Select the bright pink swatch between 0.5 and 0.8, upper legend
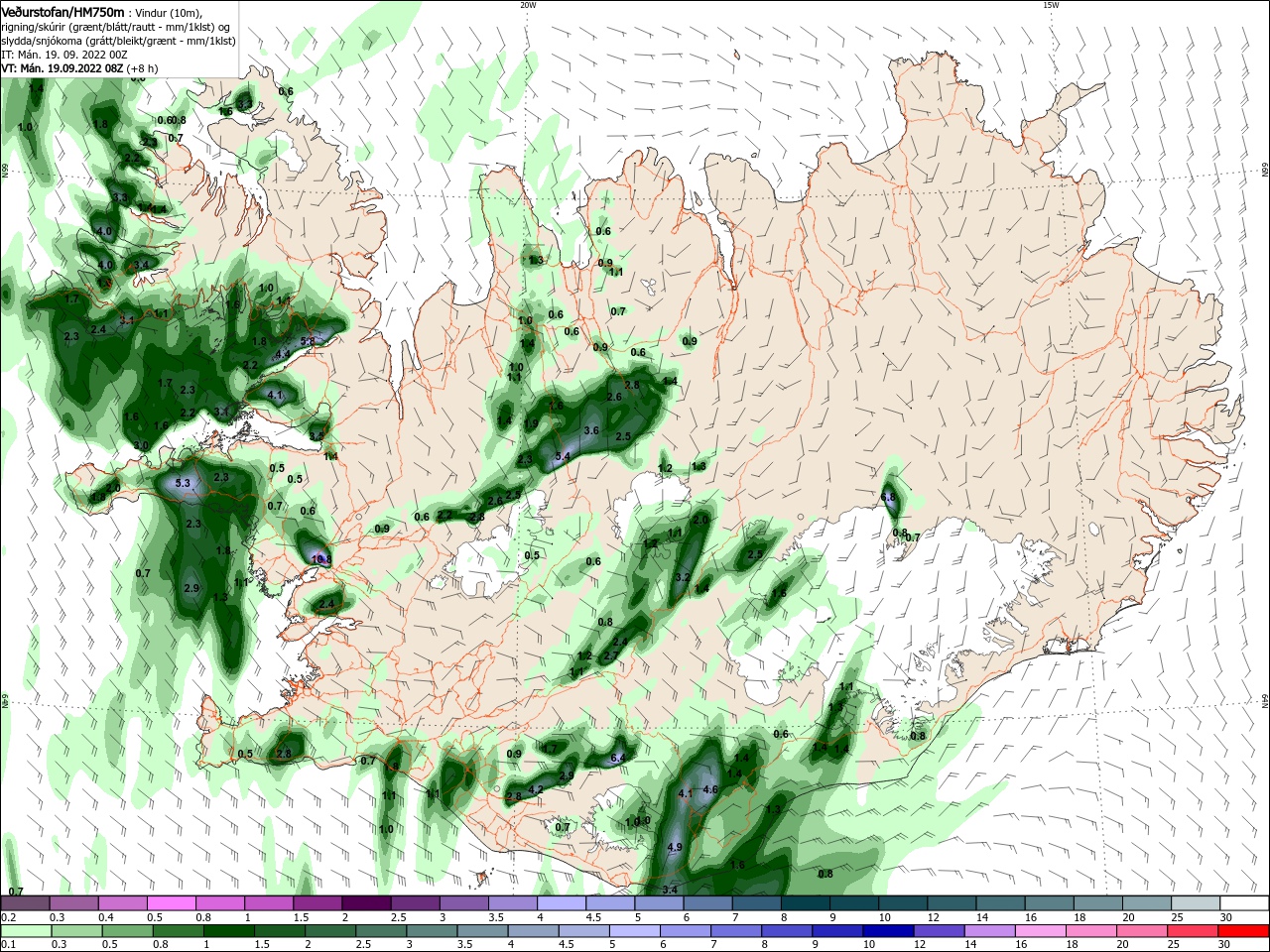Viewport: 1270px width, 952px height. 171,903
